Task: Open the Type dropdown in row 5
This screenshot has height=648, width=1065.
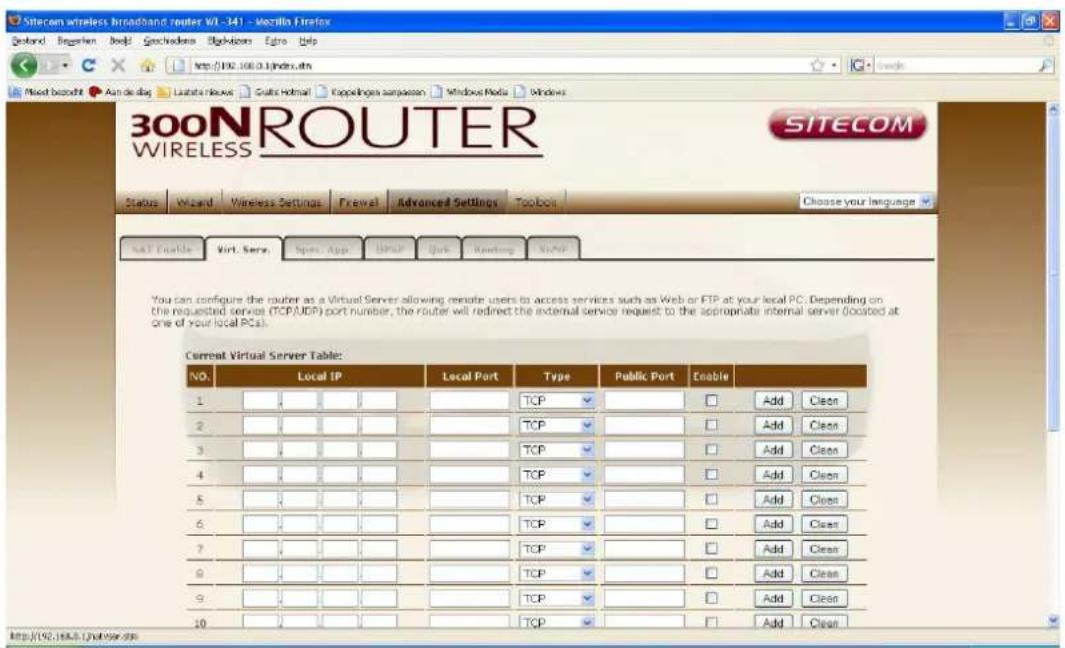Action: [x=557, y=499]
